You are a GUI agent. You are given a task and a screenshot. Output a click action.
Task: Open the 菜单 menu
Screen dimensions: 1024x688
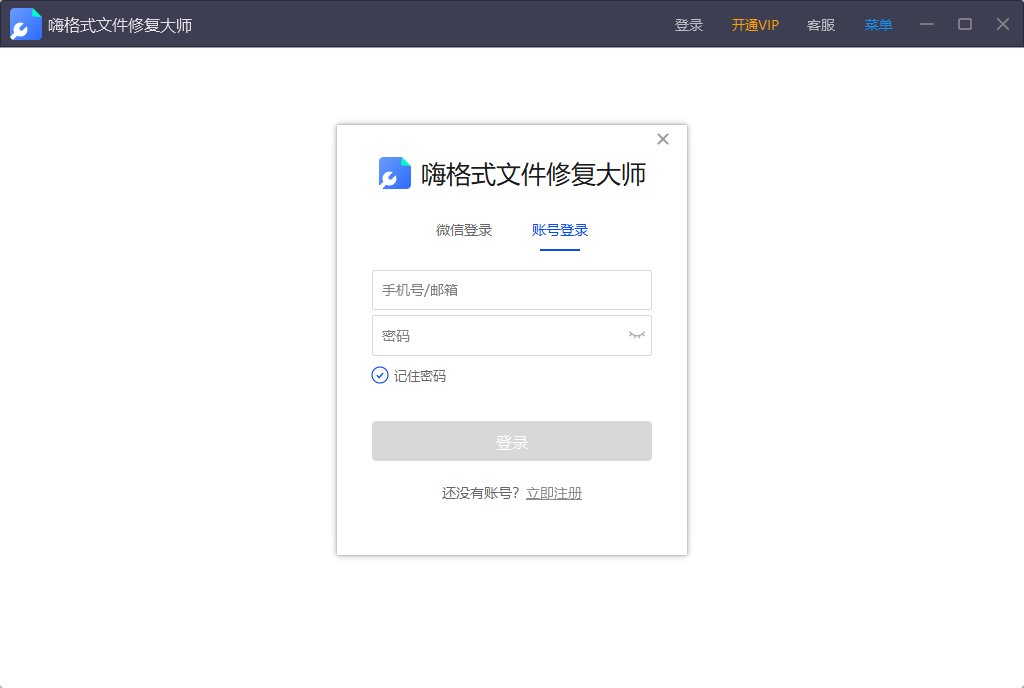click(x=878, y=25)
